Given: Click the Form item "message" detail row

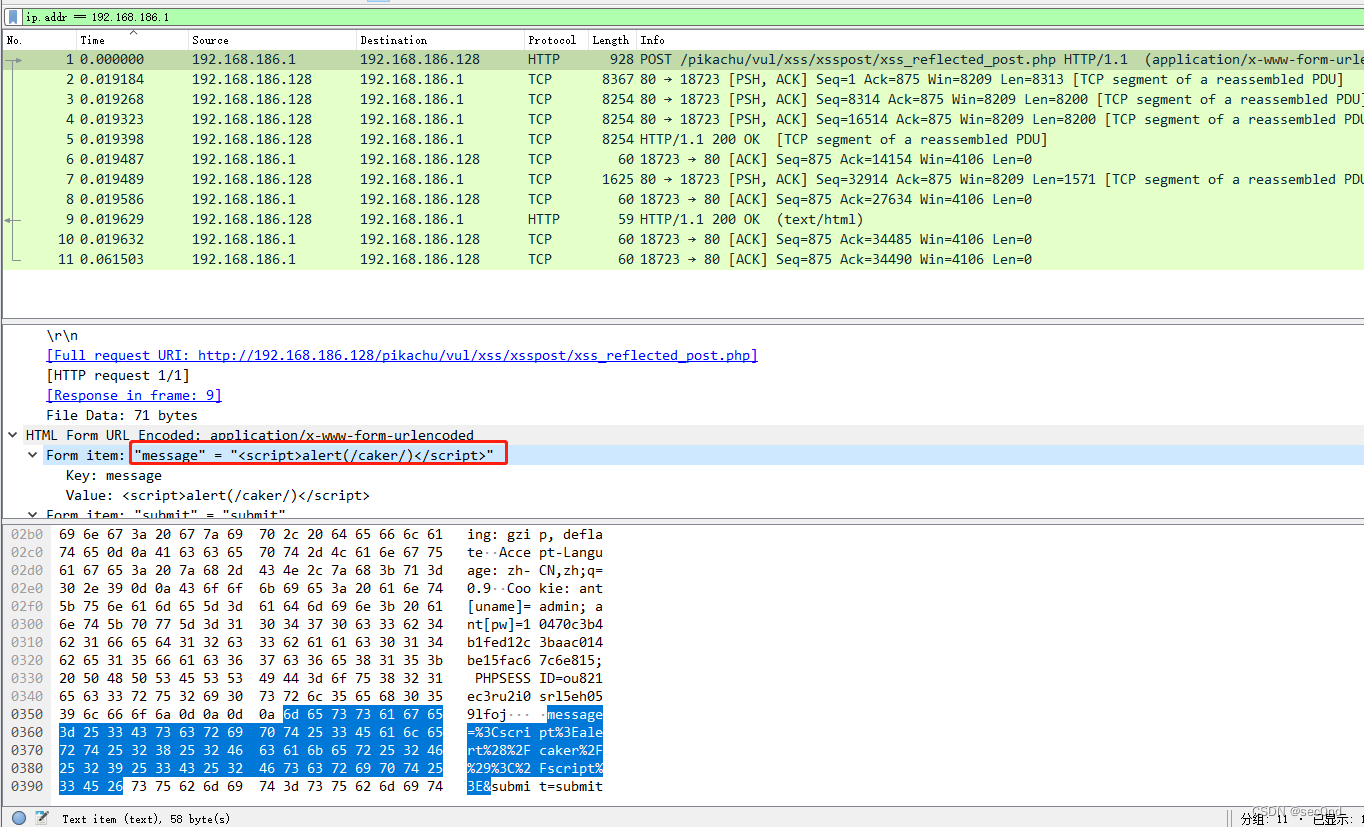Looking at the screenshot, I should [683, 455].
